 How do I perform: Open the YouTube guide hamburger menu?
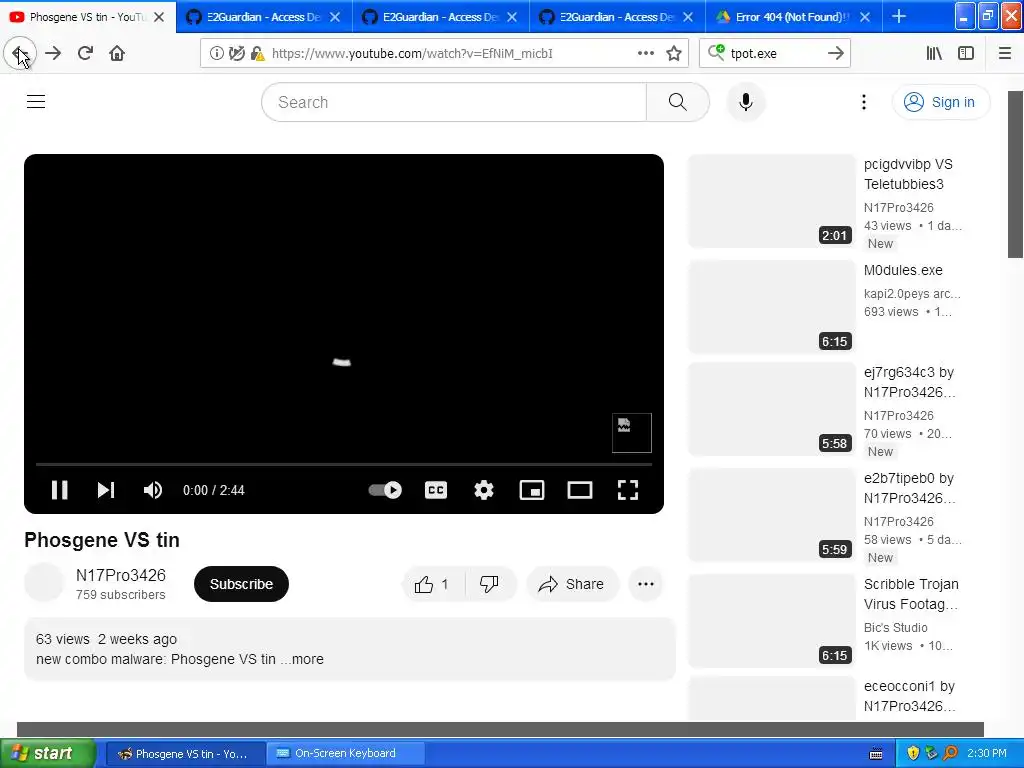tap(36, 102)
